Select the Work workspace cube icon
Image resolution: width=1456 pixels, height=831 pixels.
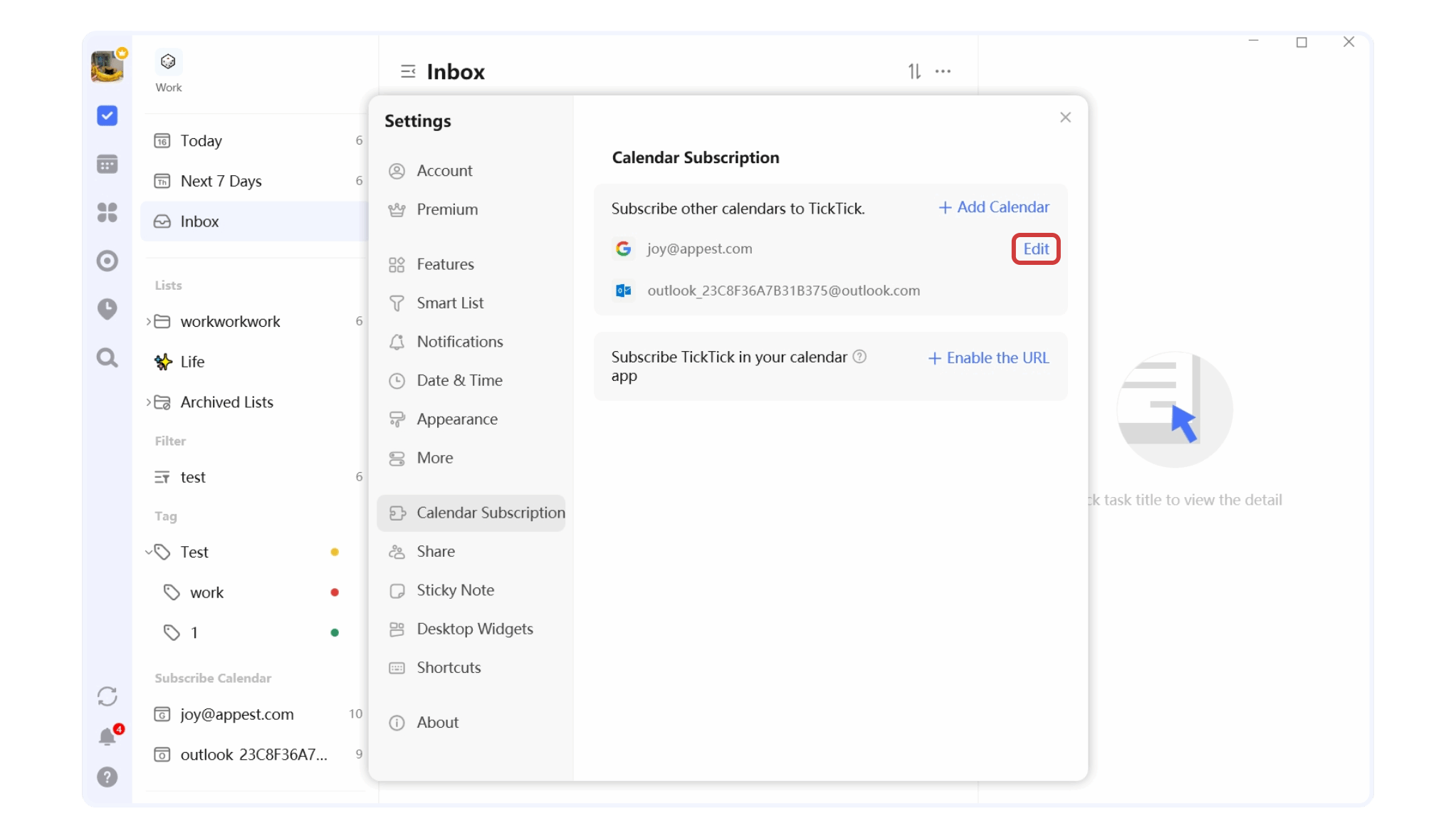tap(169, 62)
